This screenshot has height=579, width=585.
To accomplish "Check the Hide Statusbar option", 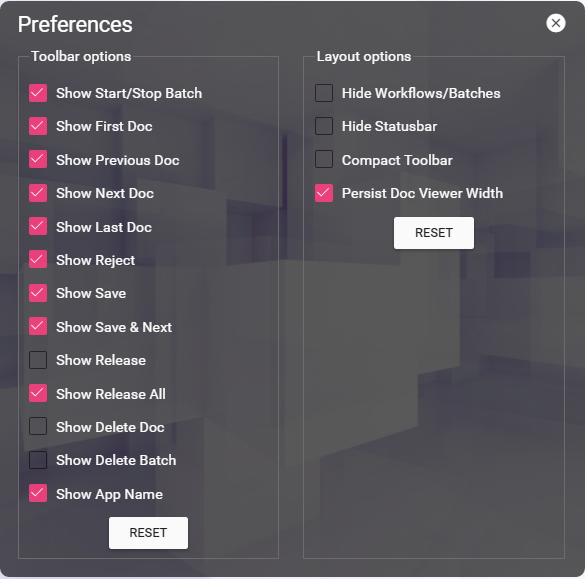I will [324, 126].
